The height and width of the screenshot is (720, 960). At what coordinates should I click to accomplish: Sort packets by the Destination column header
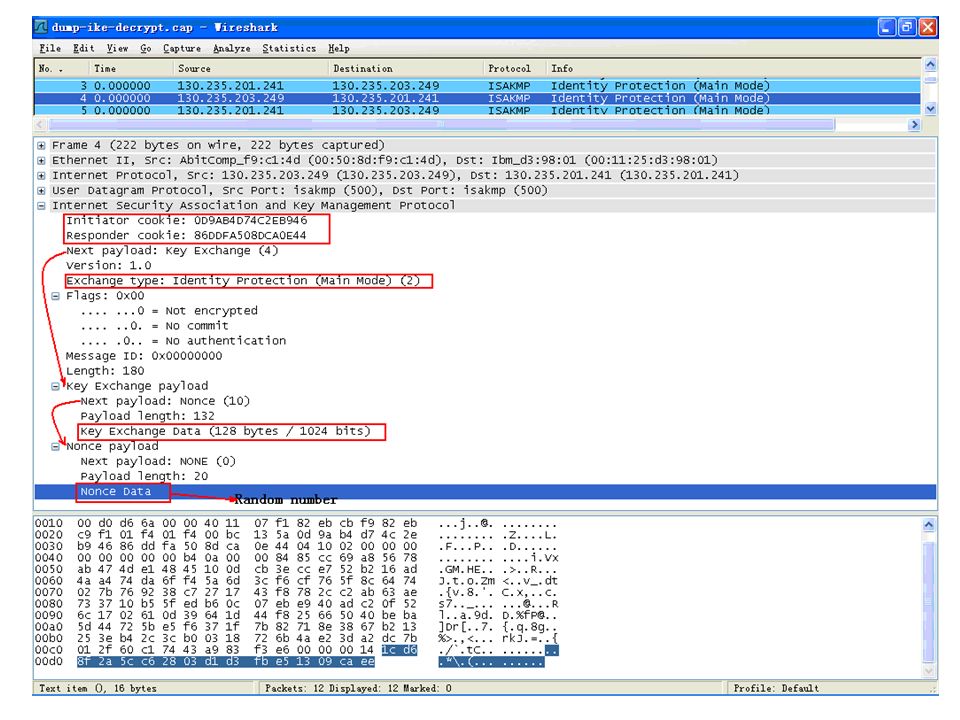point(407,69)
